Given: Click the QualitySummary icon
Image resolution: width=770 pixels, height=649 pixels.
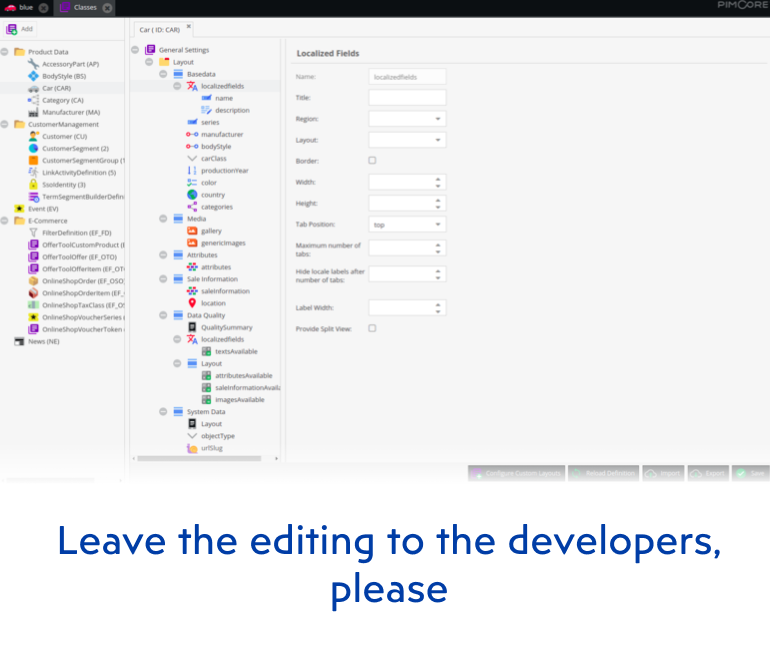Looking at the screenshot, I should [192, 327].
